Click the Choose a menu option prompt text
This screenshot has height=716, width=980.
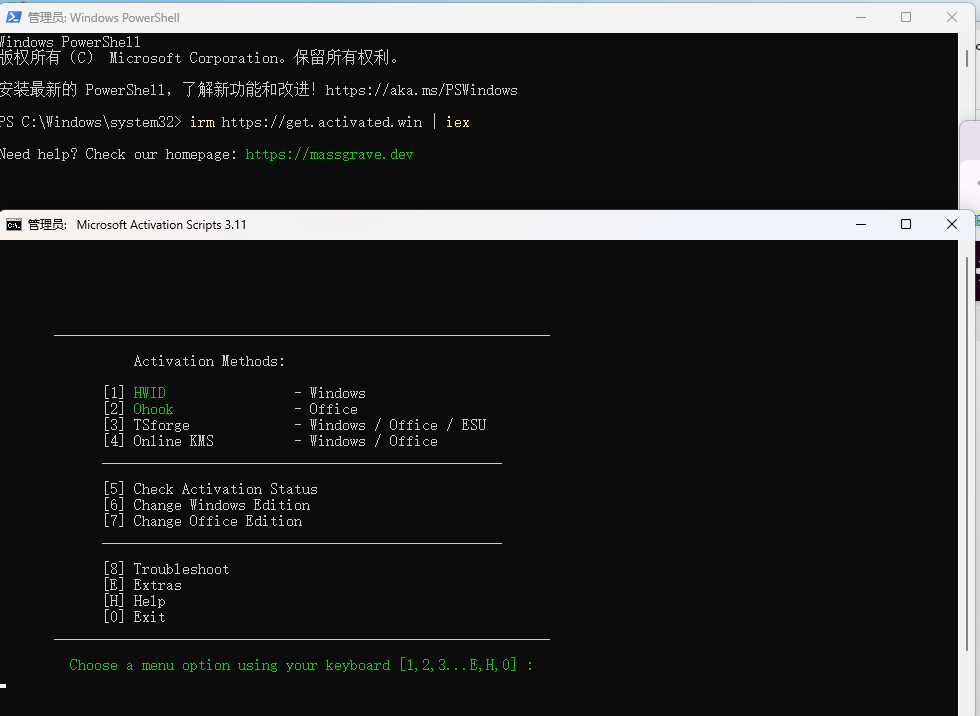click(x=301, y=665)
